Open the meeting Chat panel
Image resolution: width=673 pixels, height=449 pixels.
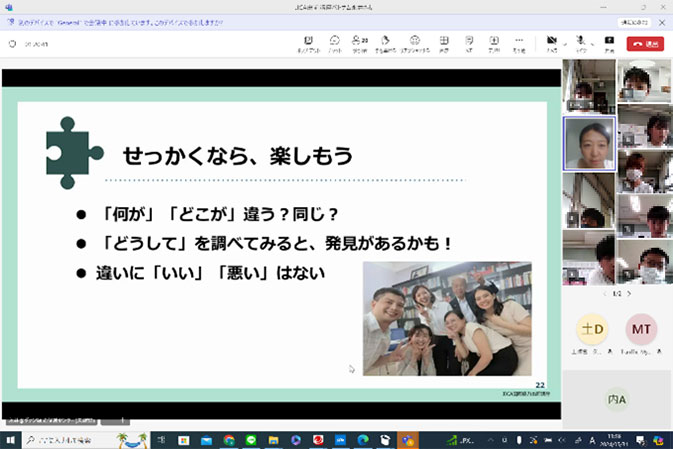334,44
